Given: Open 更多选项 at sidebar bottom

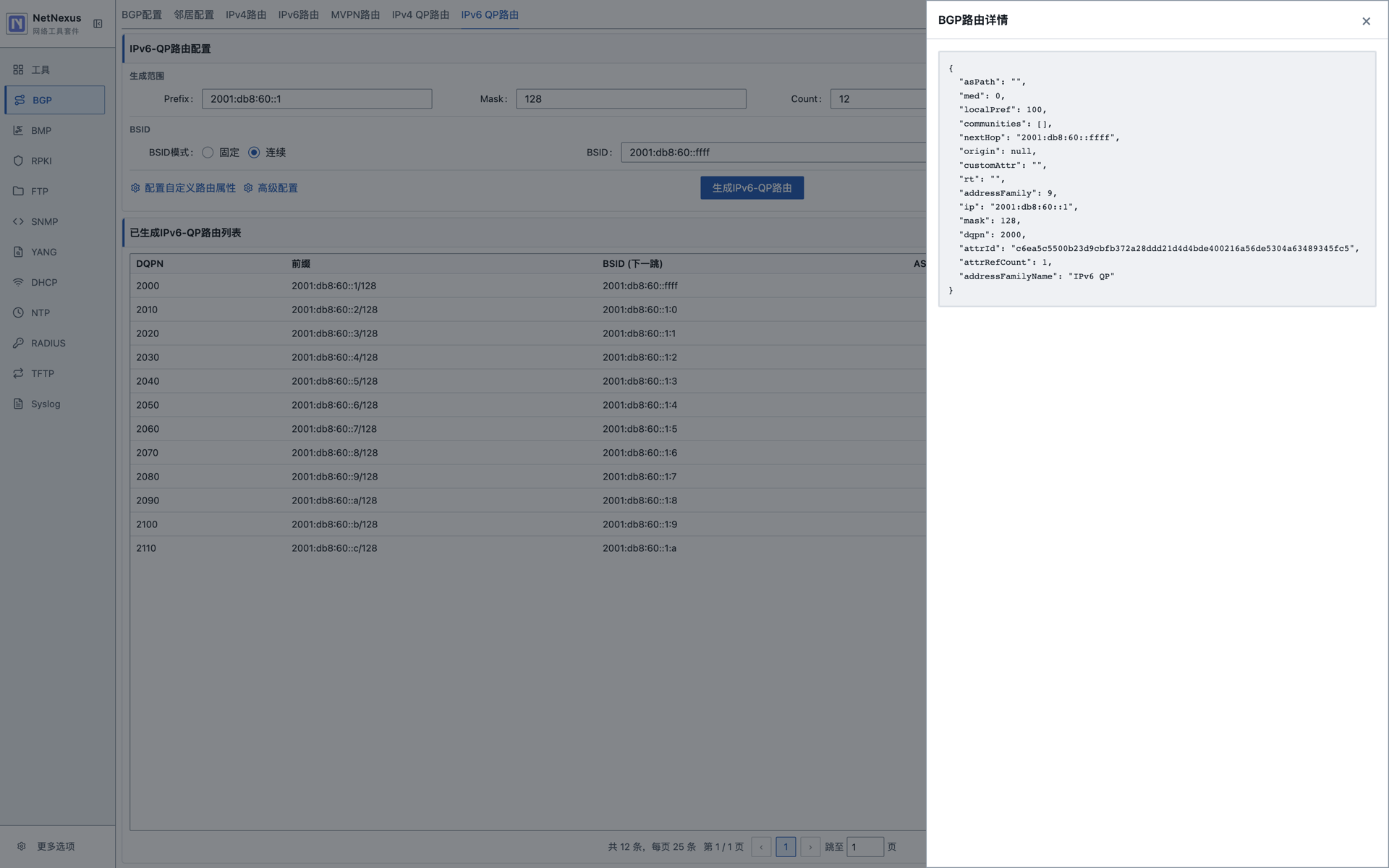Looking at the screenshot, I should (55, 846).
